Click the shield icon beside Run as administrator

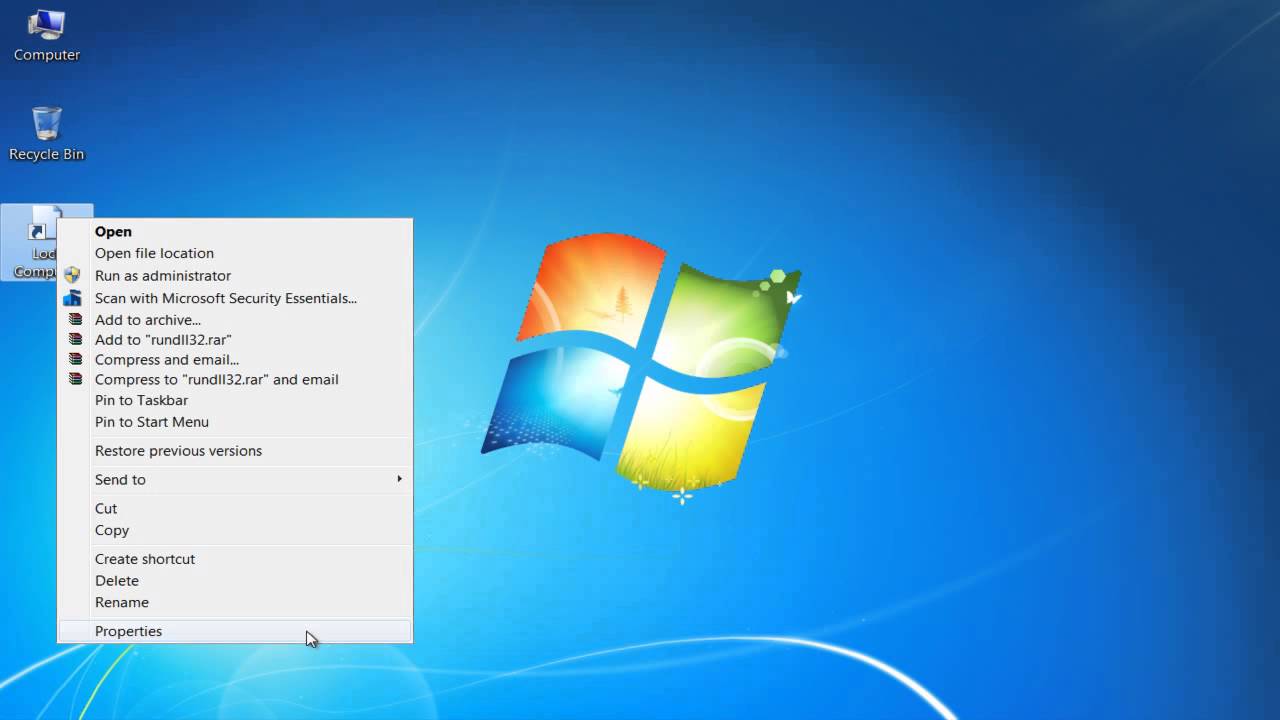click(x=72, y=275)
